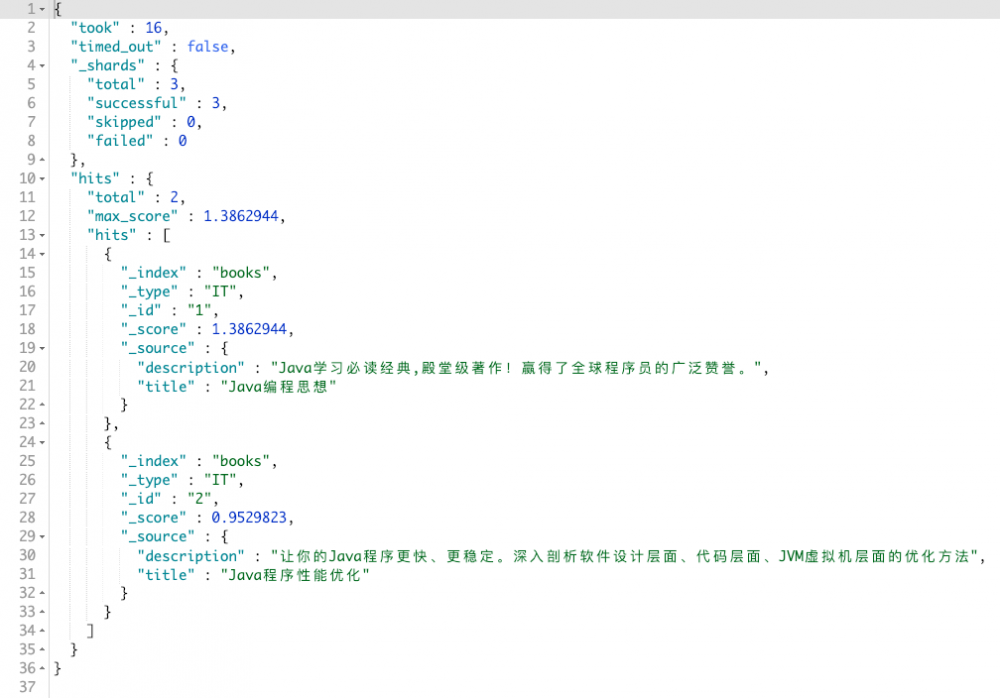Click the max_score value 1.3862944
Image resolution: width=1000 pixels, height=698 pixels.
click(x=240, y=215)
